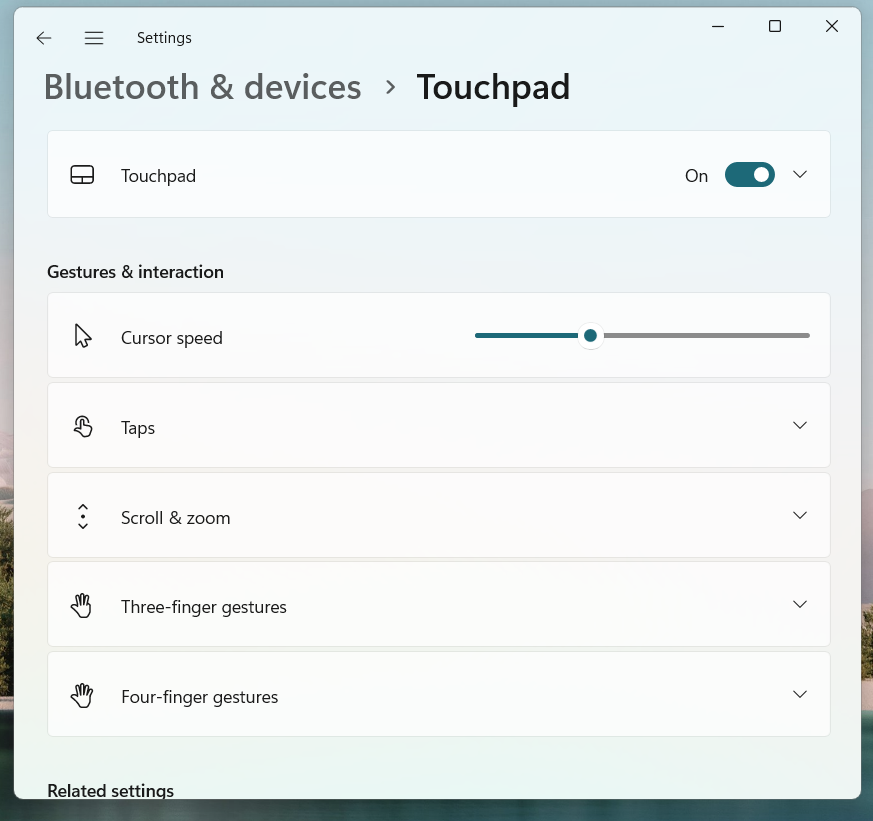Select the Touchpad breadcrumb label
Image resolution: width=873 pixels, height=821 pixels.
coord(493,87)
